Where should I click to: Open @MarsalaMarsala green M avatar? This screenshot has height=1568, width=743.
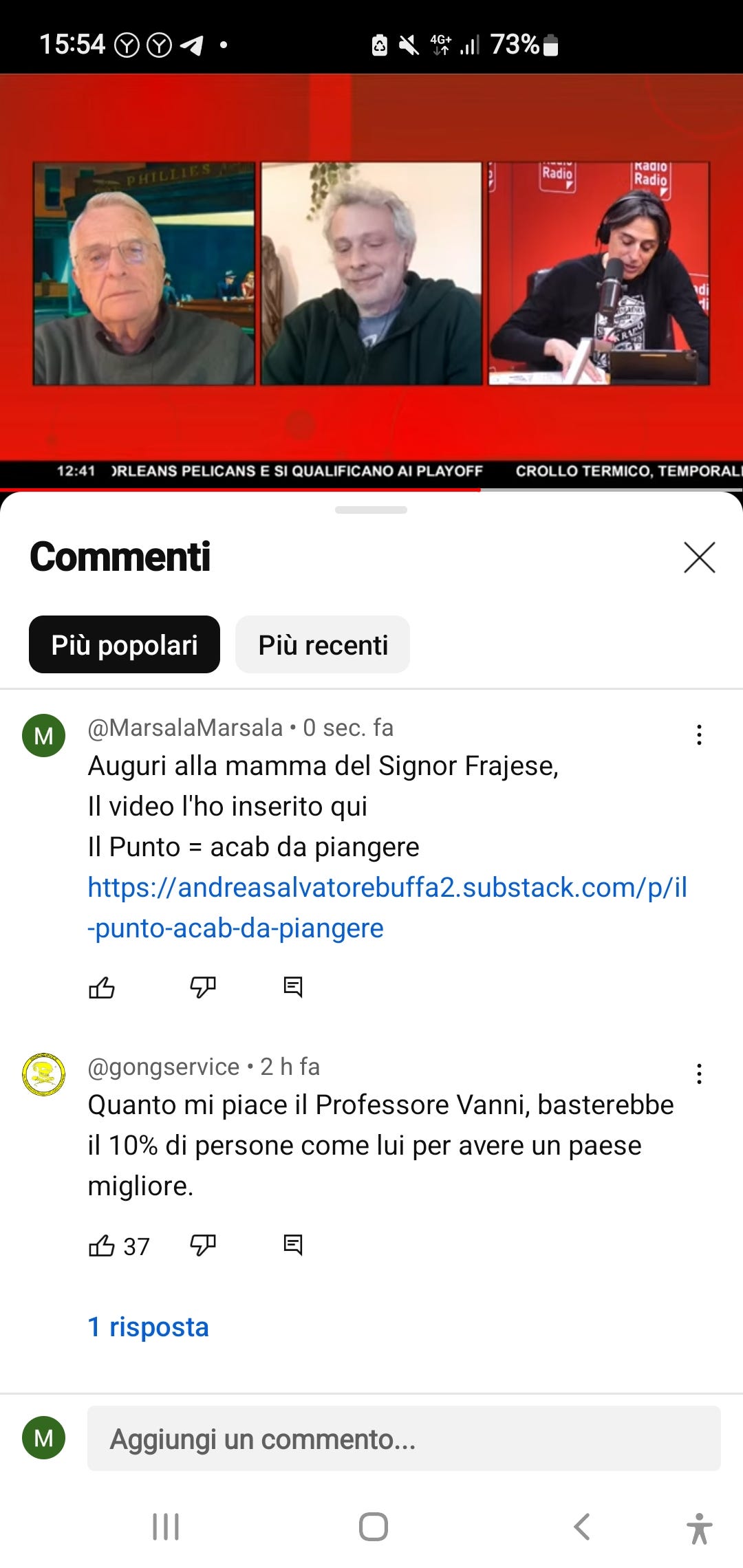[44, 736]
